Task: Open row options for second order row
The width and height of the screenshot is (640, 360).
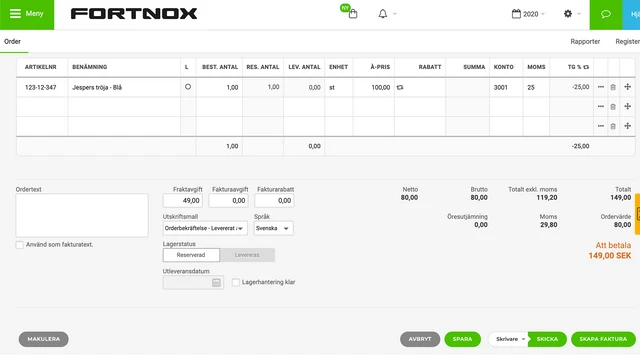Action: [600, 107]
